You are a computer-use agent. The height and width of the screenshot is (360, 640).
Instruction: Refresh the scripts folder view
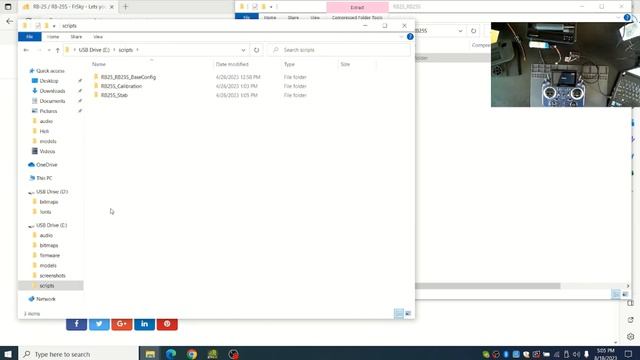(x=256, y=50)
